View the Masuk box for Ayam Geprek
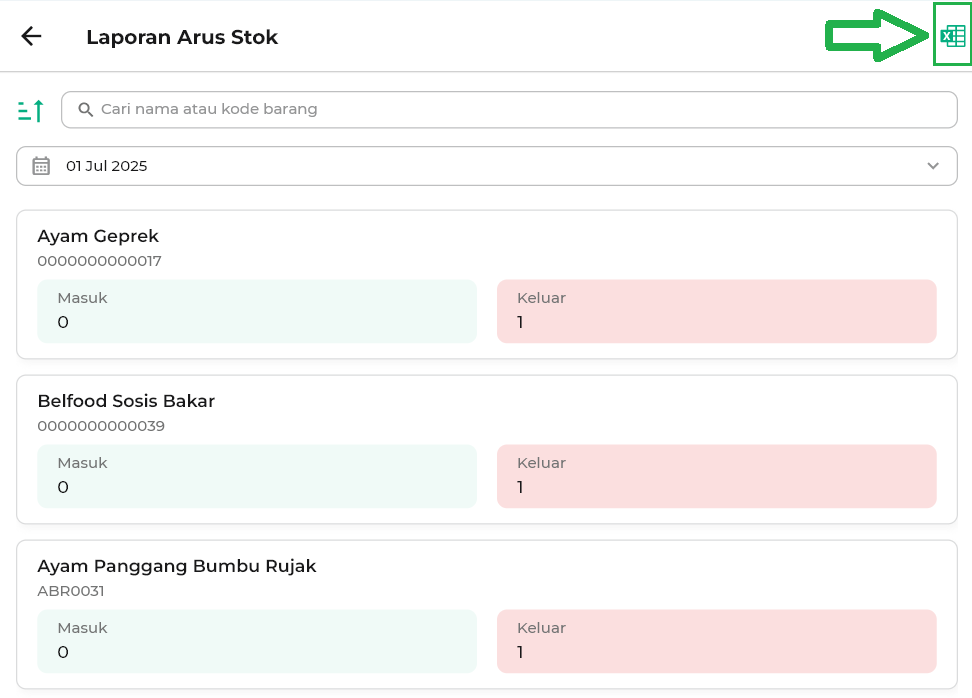 257,311
